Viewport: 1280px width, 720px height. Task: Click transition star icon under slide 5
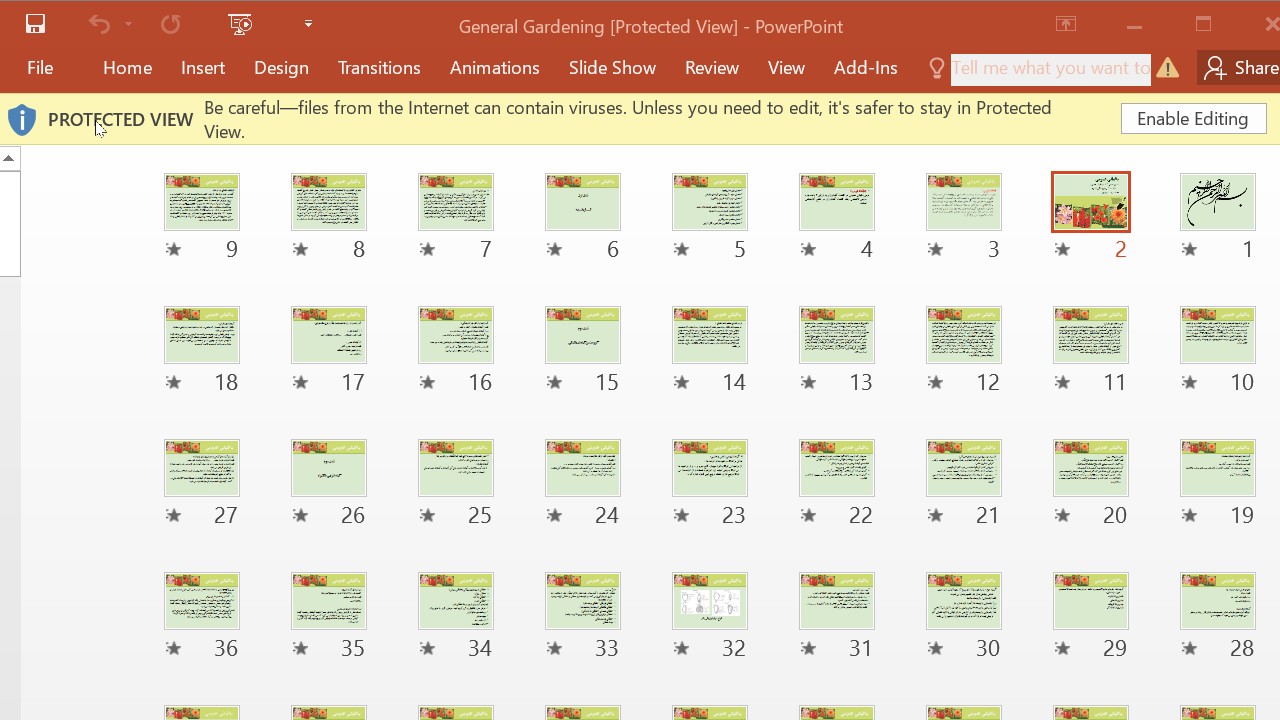click(681, 249)
